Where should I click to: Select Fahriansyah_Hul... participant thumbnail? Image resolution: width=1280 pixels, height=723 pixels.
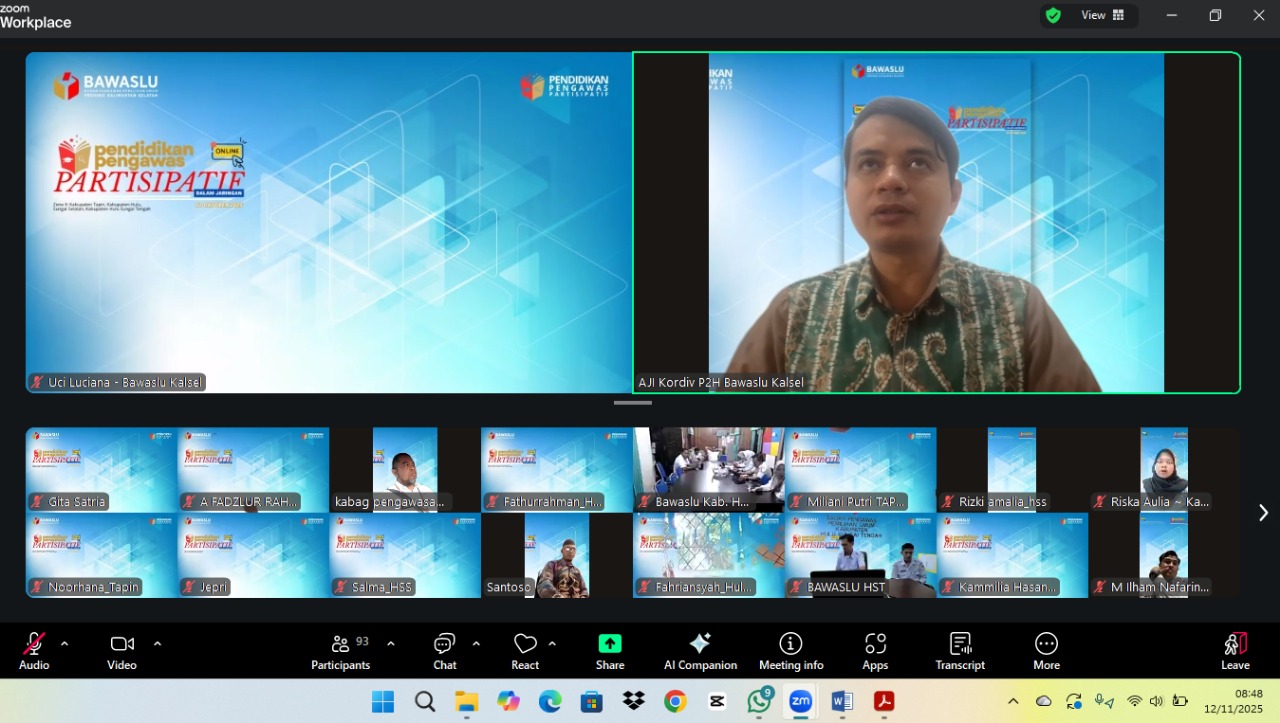[709, 556]
